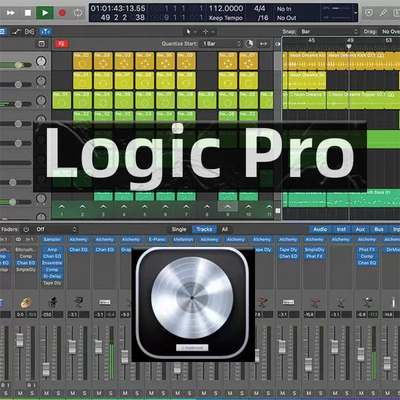Toggle the Bus channel filter button
Screen dimensions: 400x400
click(x=379, y=229)
